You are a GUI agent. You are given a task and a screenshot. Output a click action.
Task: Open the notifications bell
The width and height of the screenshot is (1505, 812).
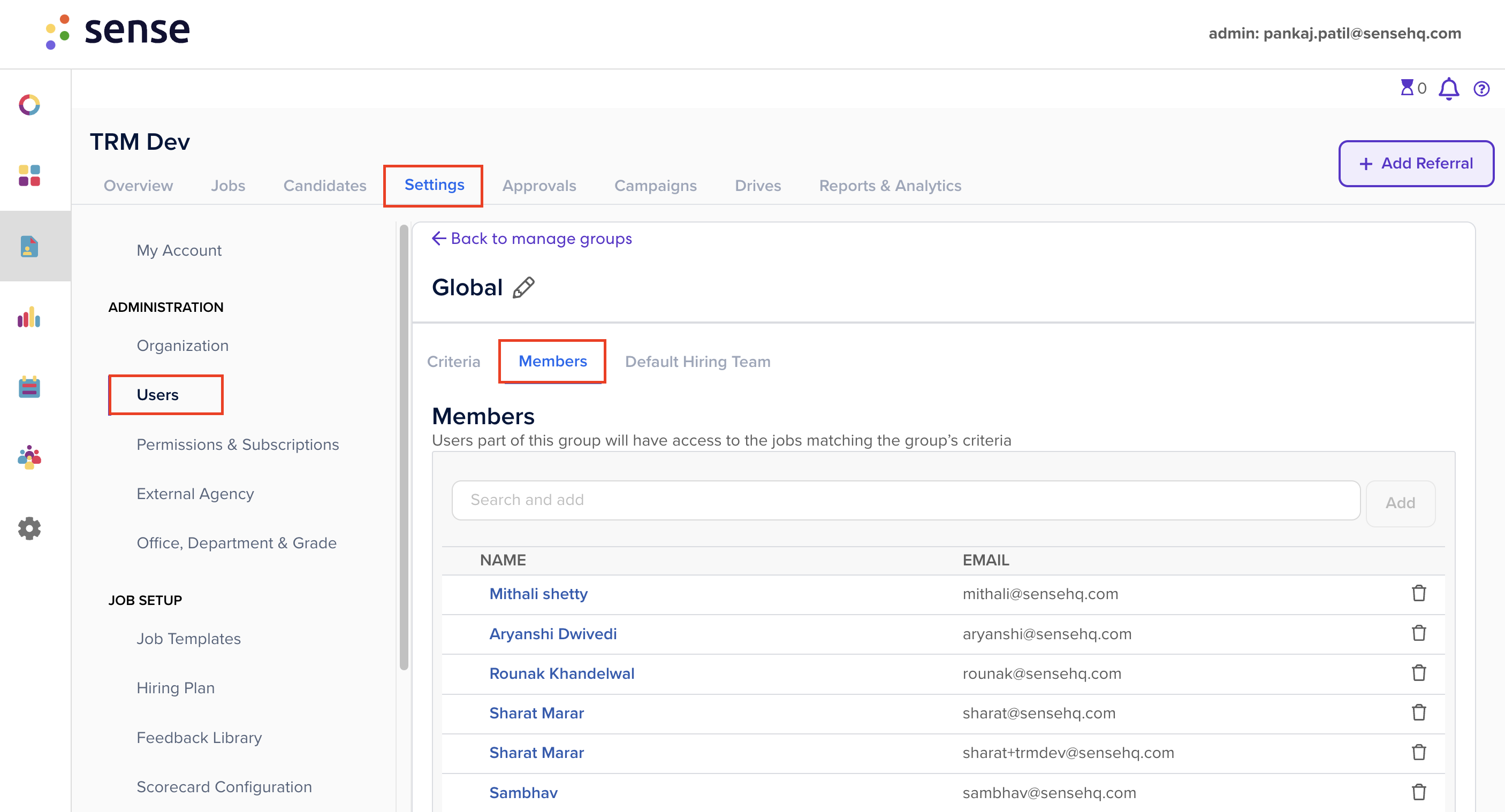tap(1449, 89)
